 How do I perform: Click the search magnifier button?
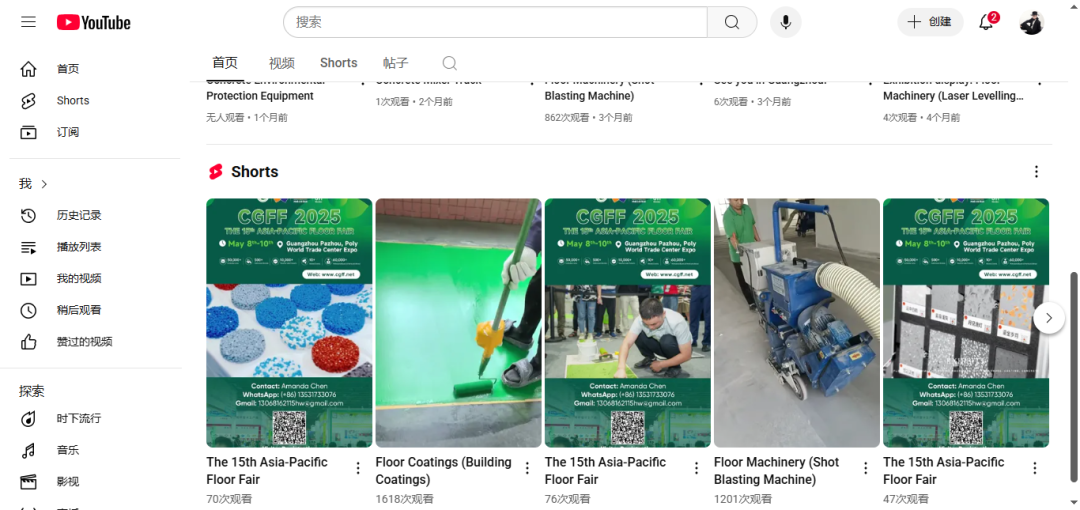click(731, 22)
